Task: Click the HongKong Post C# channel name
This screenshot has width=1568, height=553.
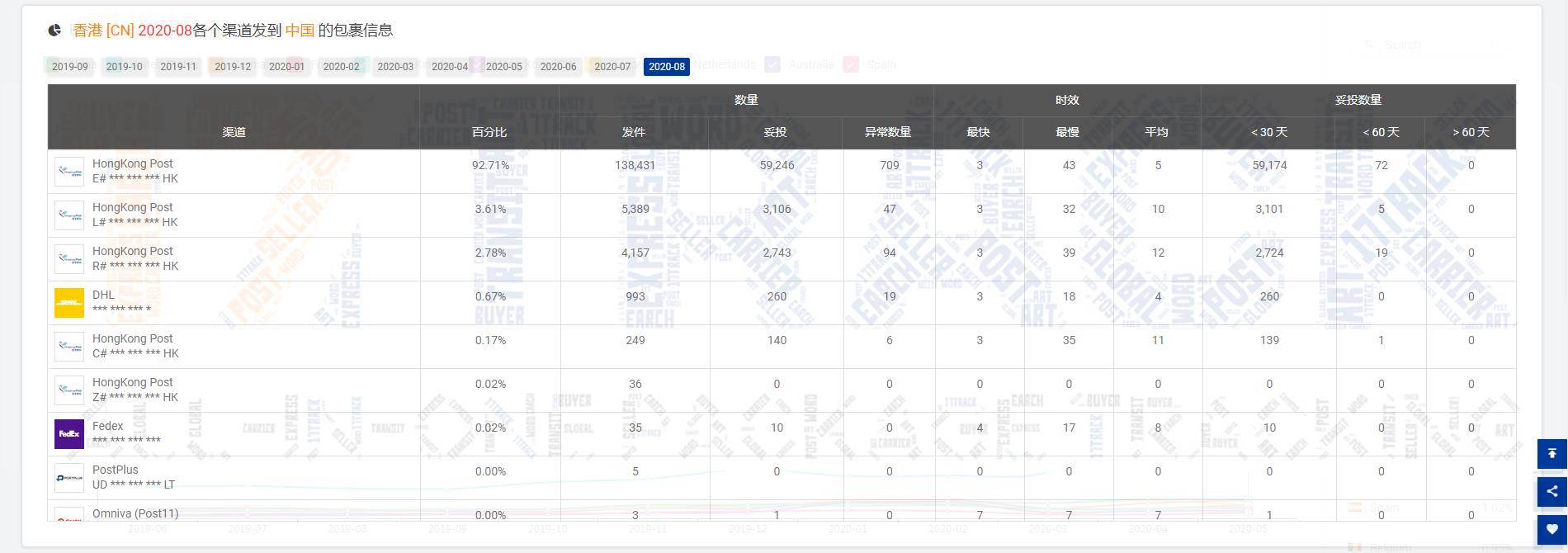Action: [133, 338]
